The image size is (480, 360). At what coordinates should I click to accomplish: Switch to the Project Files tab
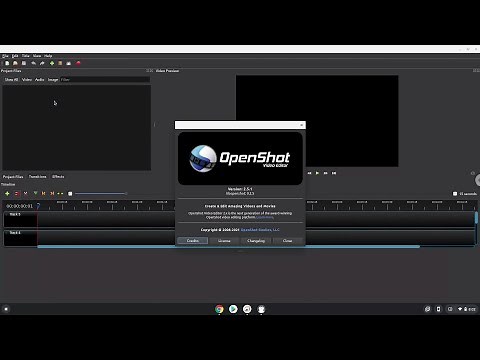(13, 177)
